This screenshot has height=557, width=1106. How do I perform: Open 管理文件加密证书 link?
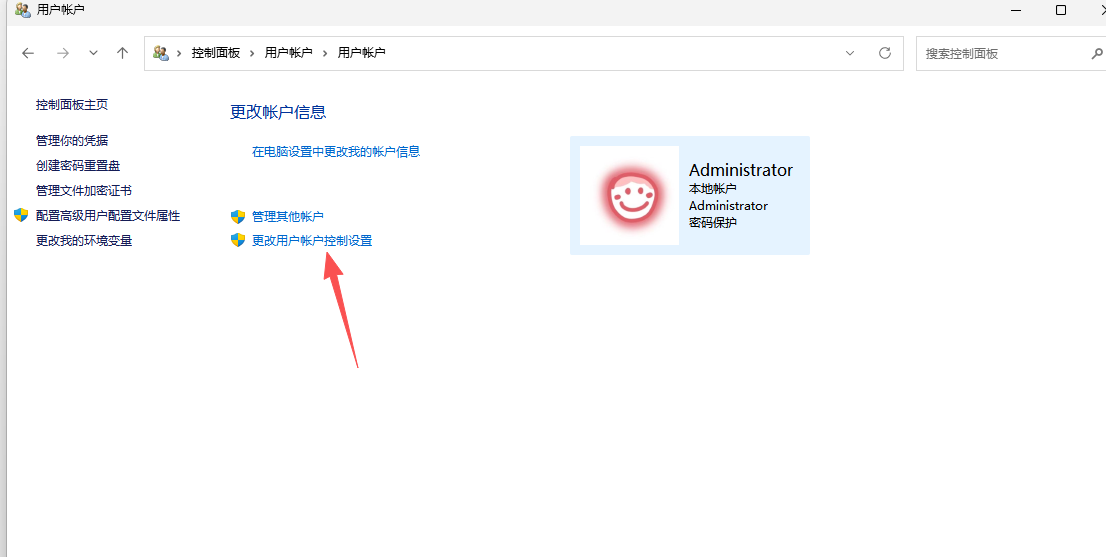pos(84,190)
